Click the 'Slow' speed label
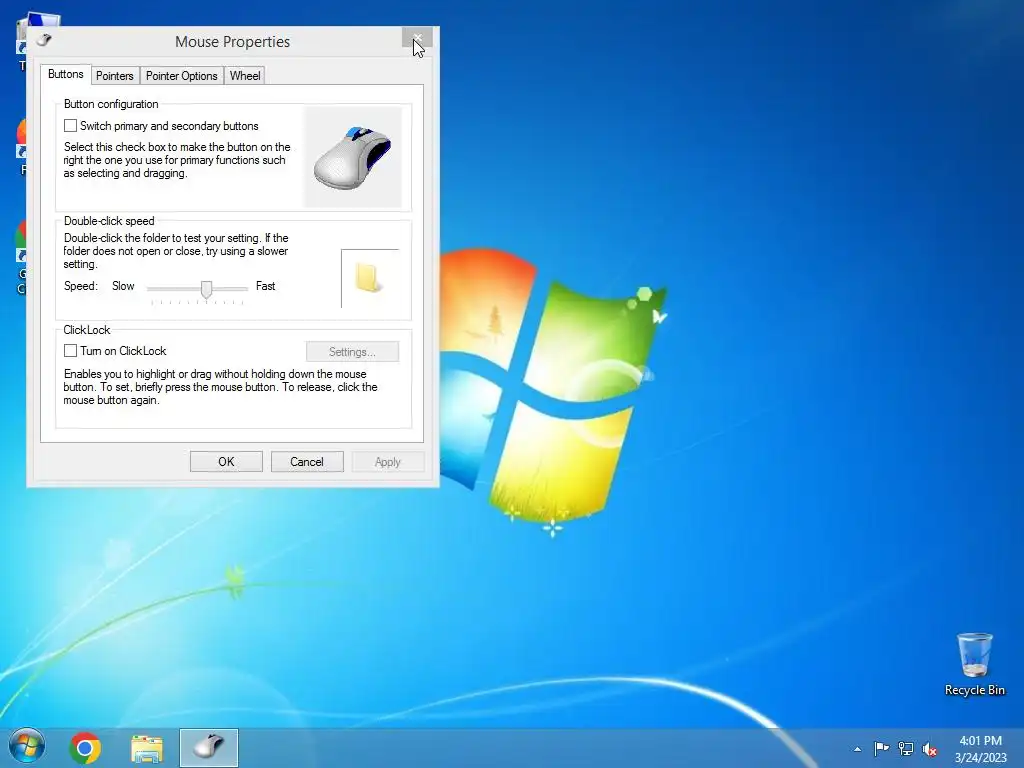 tap(123, 286)
